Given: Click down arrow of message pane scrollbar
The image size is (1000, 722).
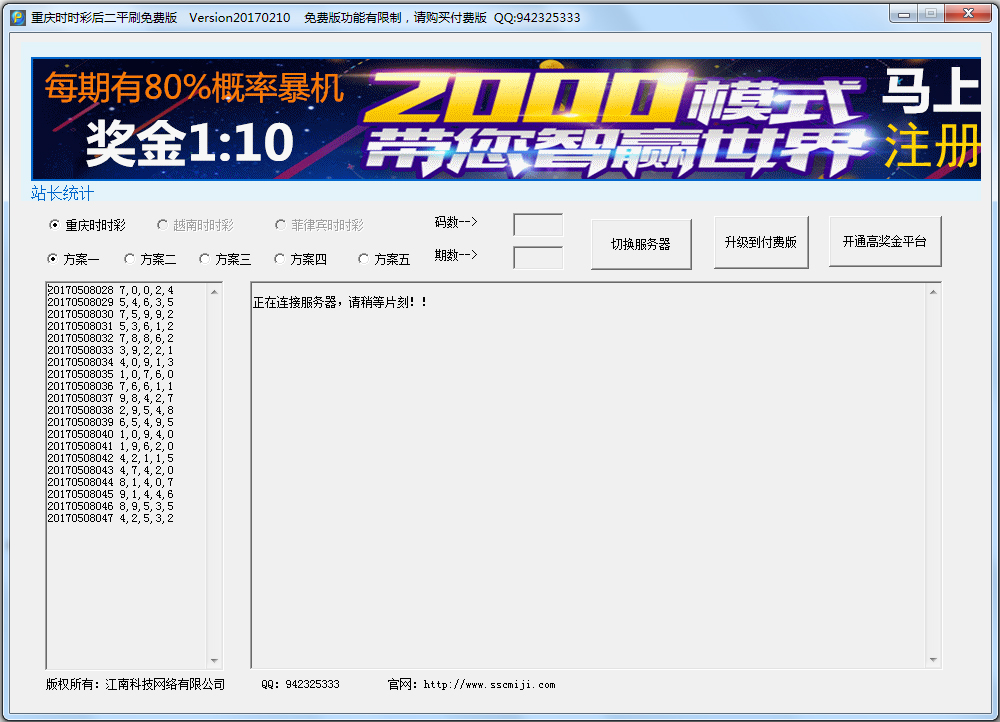Looking at the screenshot, I should click(933, 660).
